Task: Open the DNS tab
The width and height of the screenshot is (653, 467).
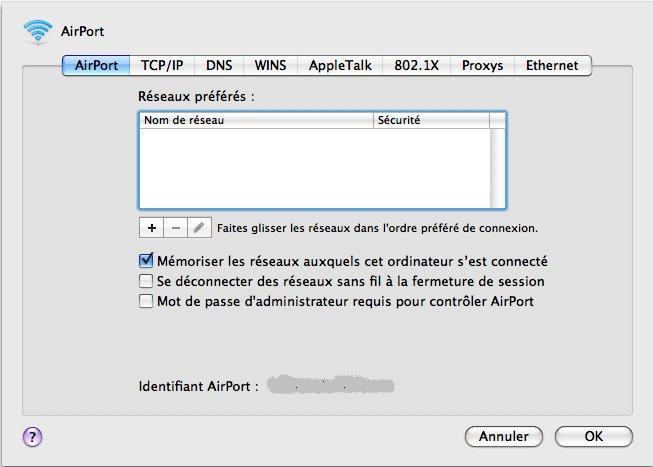Action: click(219, 65)
